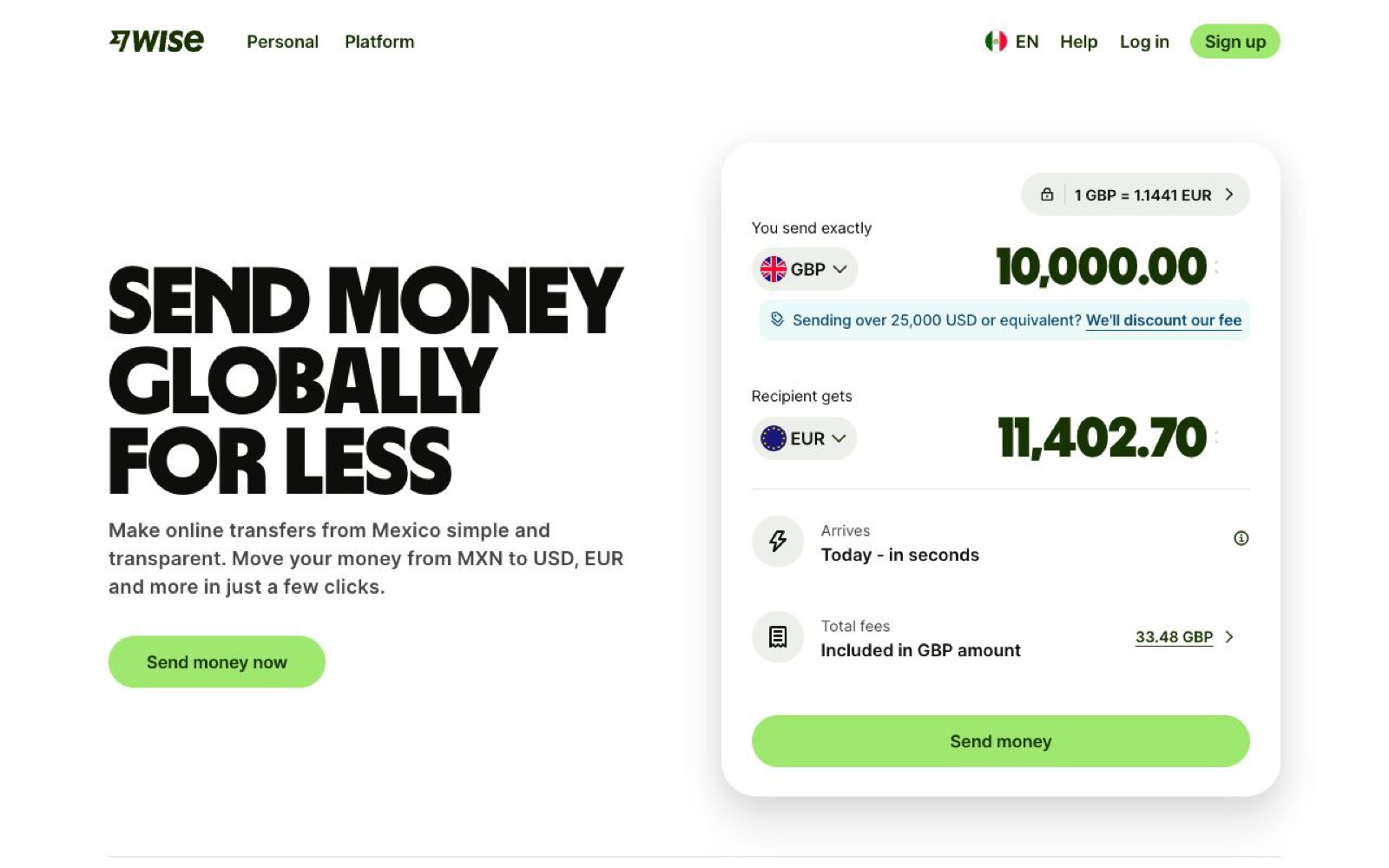Click the info icon next to Arrives

pos(1241,538)
